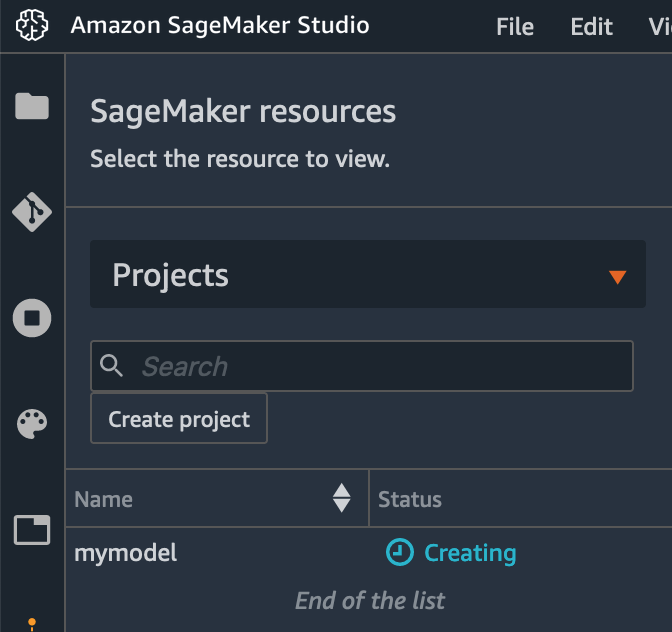Click the SageMaker Studio brain logo
Screen dimensions: 672x632
33,25
